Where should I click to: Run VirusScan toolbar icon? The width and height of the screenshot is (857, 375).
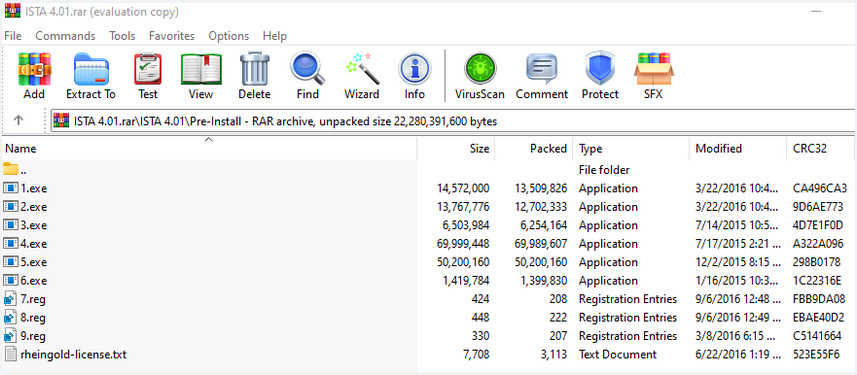pos(480,69)
